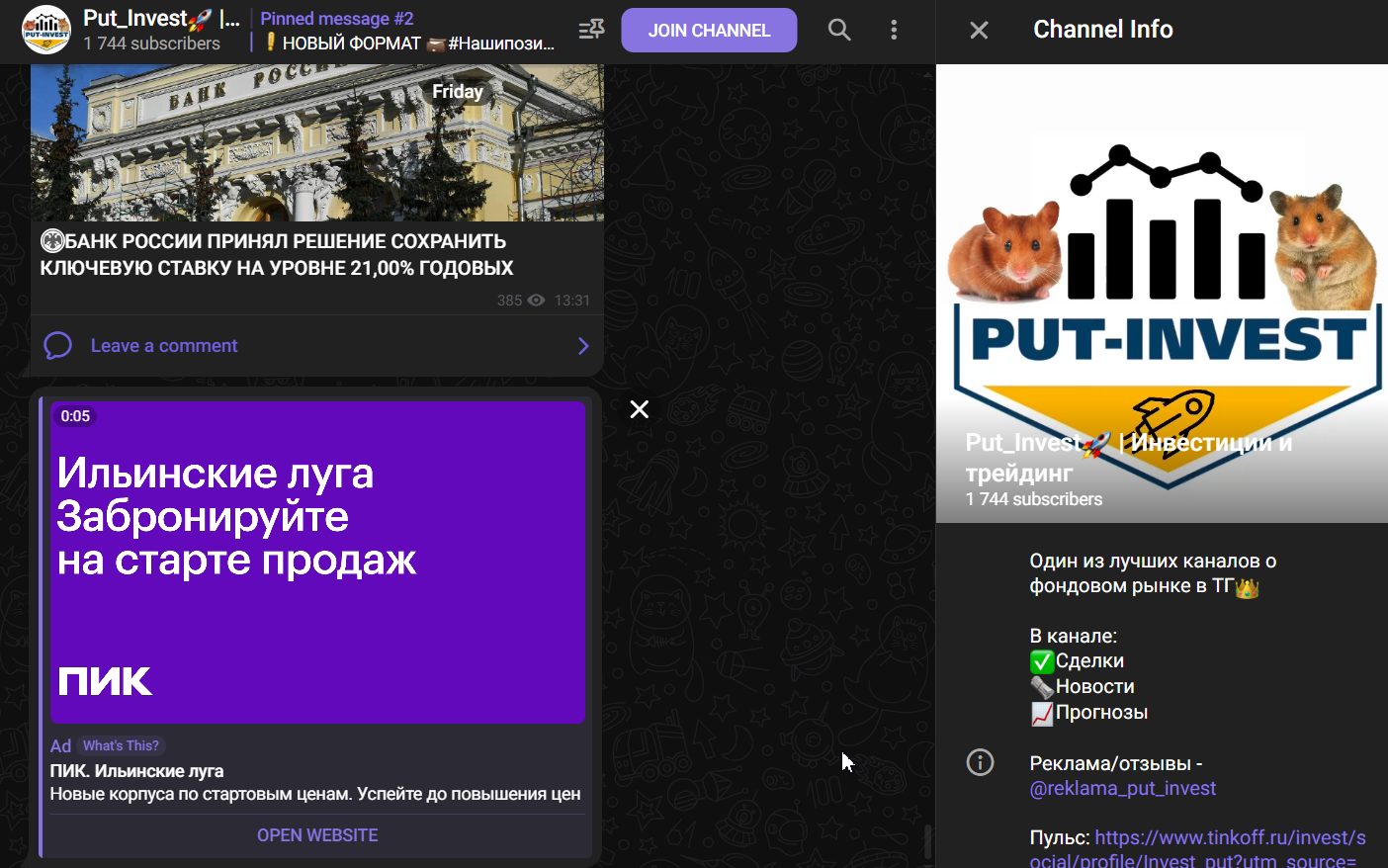The height and width of the screenshot is (868, 1388).
Task: Search in this channel with magnifier icon
Action: (x=838, y=30)
